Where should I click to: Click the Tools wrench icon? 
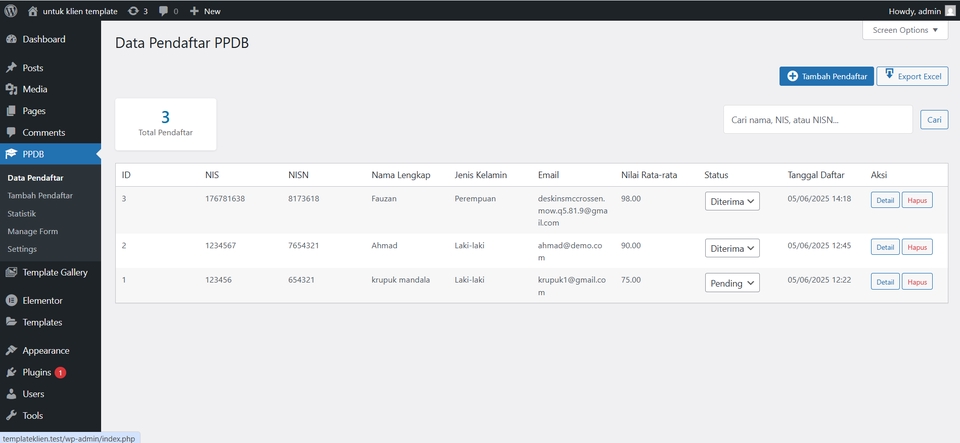[11, 415]
